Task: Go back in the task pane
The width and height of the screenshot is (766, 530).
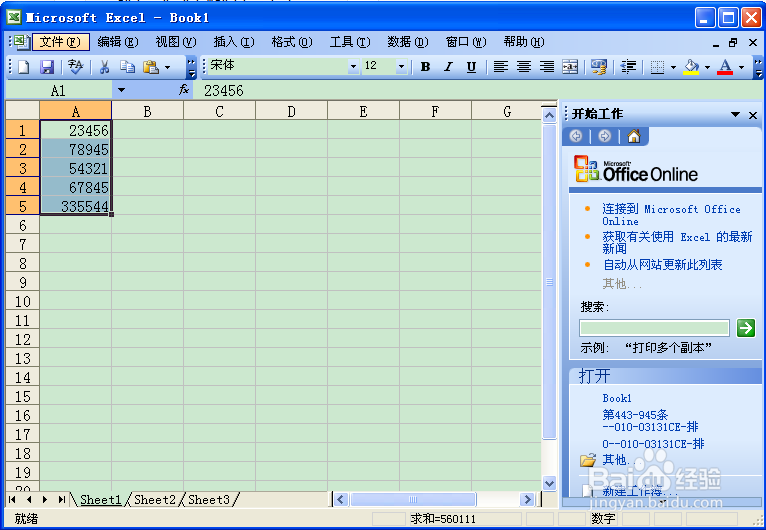Action: click(x=576, y=136)
